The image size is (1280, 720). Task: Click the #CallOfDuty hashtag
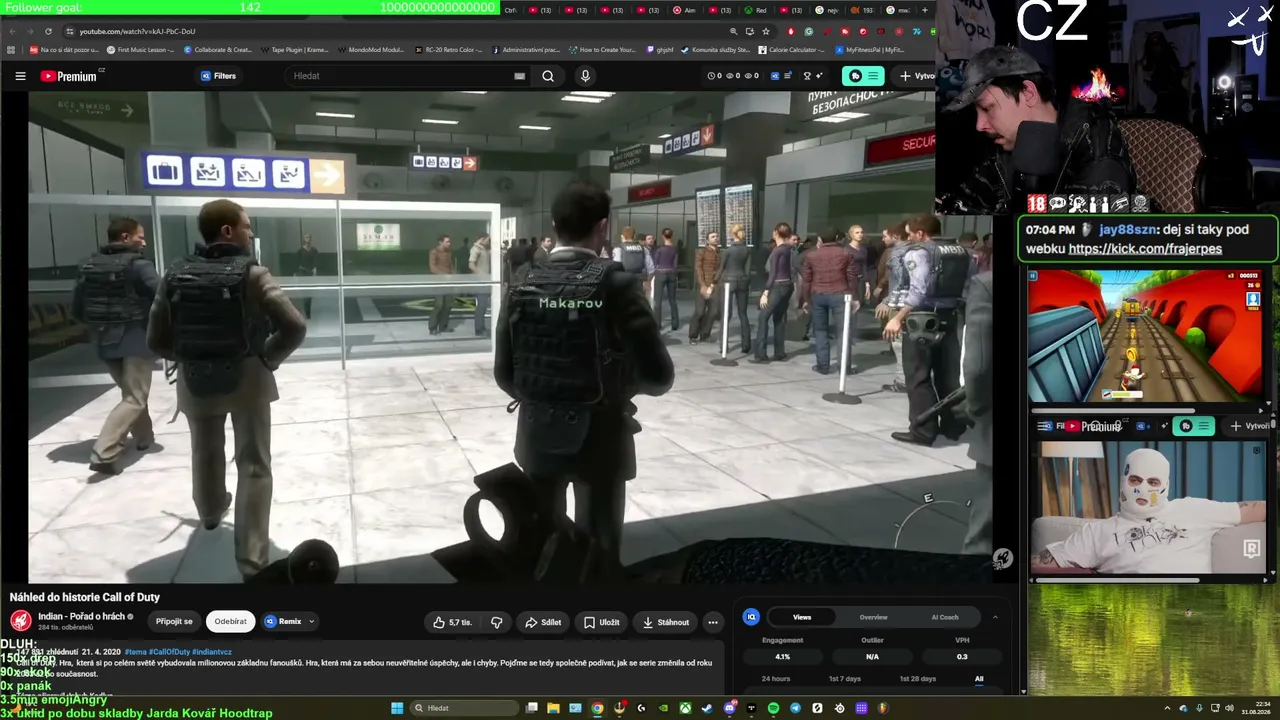(x=168, y=652)
